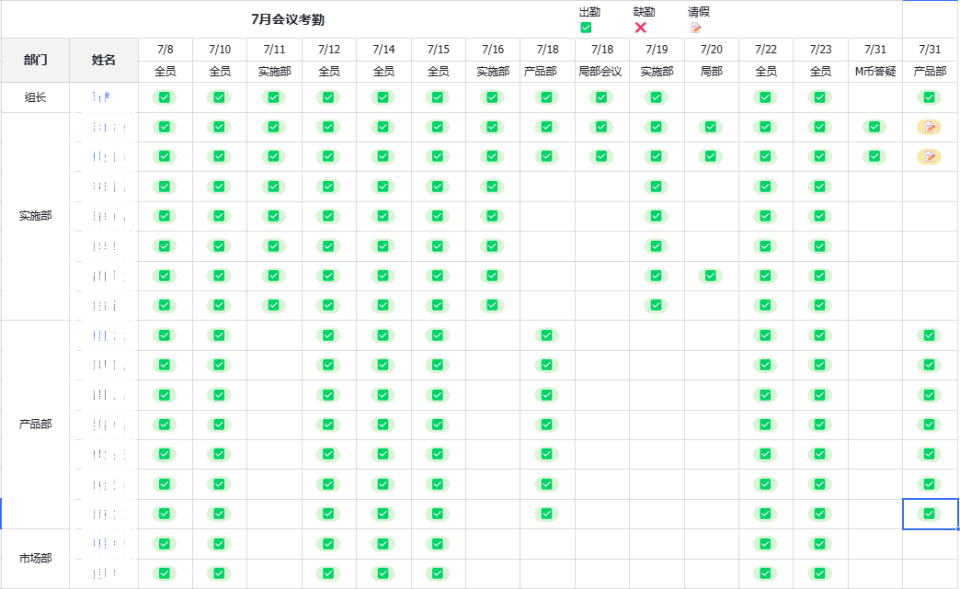Toggle checkbox in the blue-outlined selected cell
Viewport: 960px width, 589px height.
[x=929, y=514]
